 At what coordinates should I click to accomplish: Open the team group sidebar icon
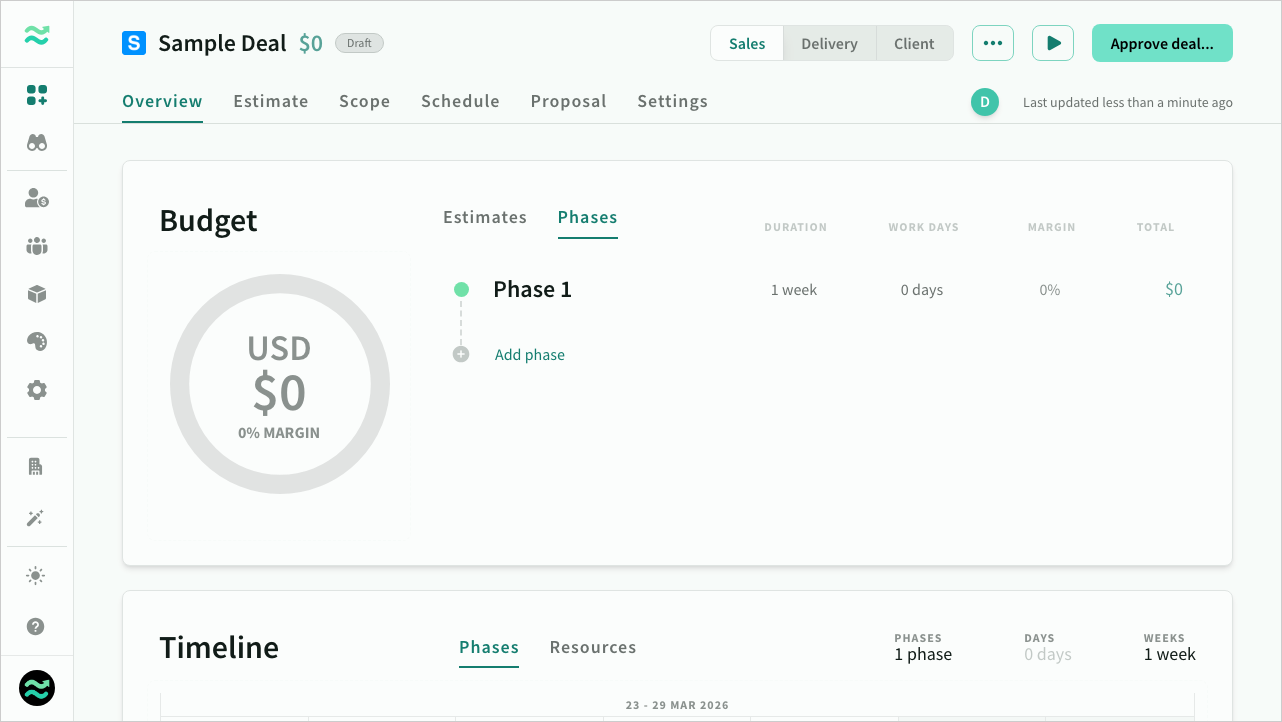(37, 246)
